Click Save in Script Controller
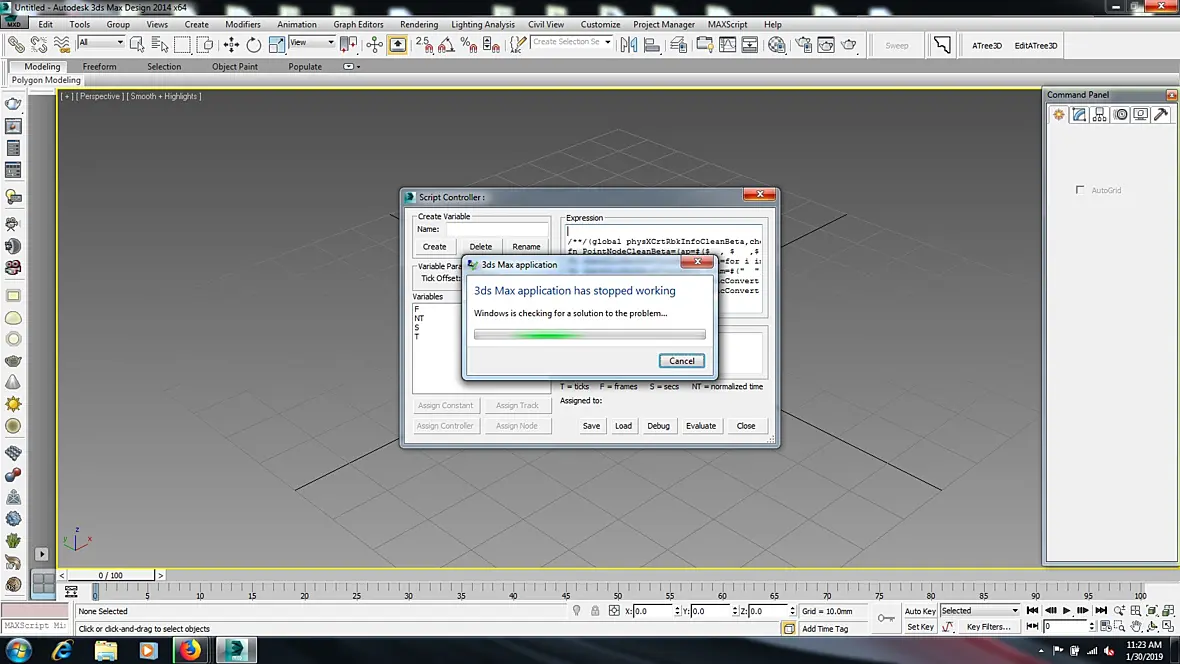 pyautogui.click(x=592, y=425)
